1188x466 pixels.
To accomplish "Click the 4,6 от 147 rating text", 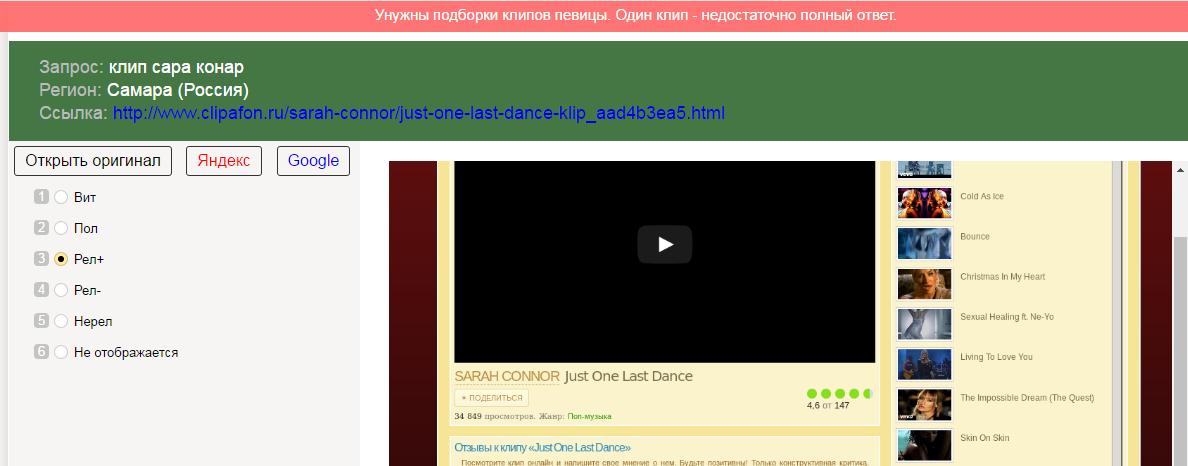I will pos(828,405).
